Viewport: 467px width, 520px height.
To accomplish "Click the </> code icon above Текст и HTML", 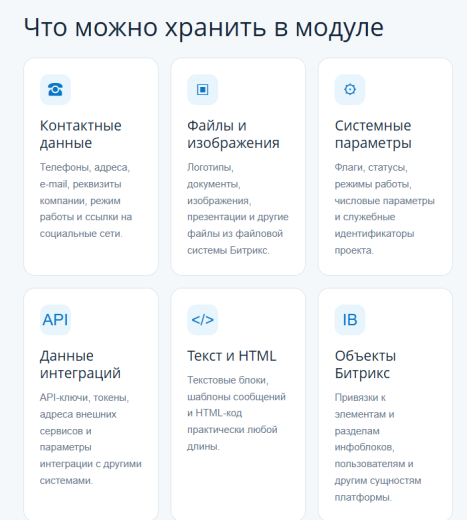I will point(203,320).
